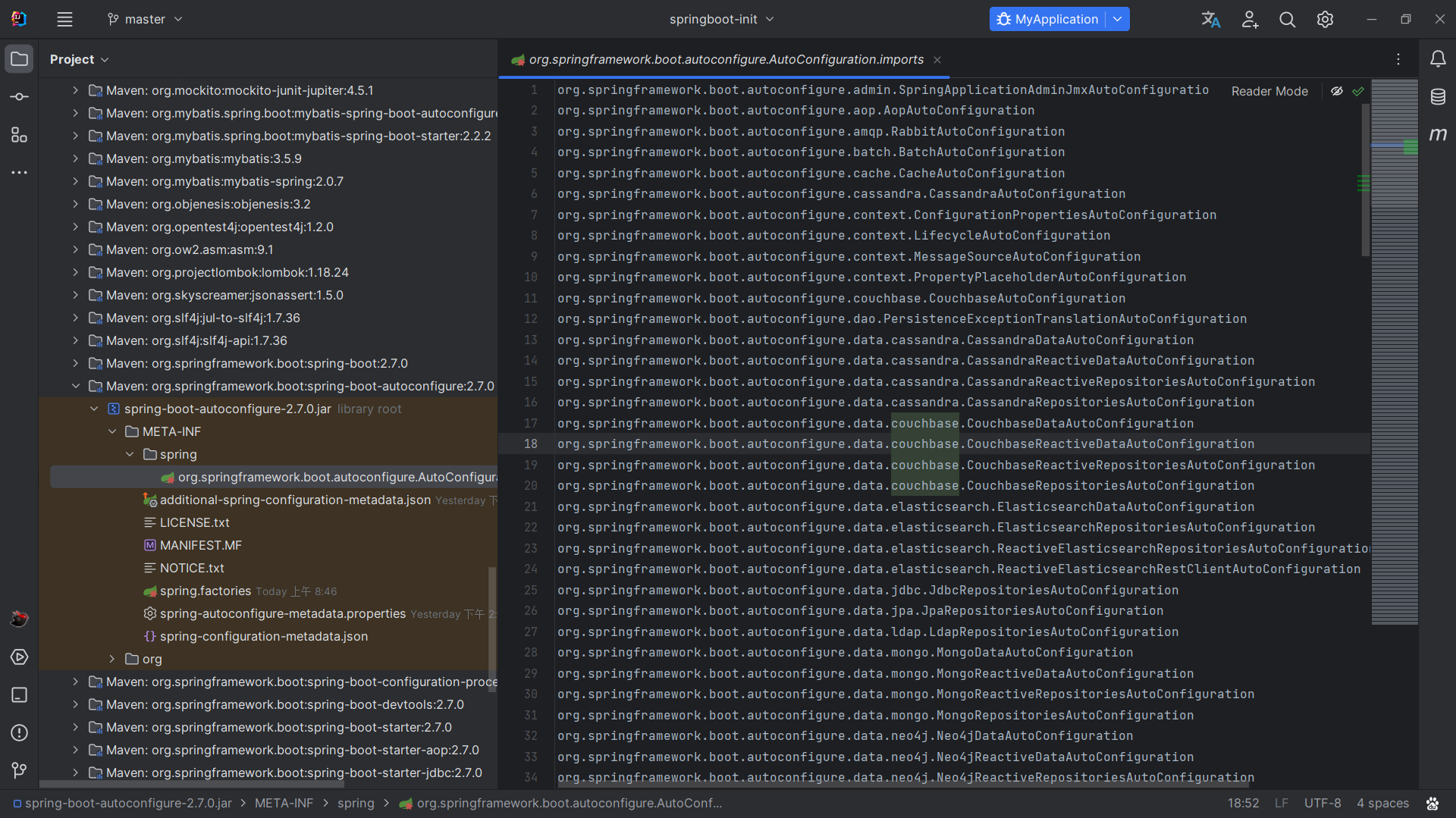
Task: Open editor tab options menu
Action: point(1398,59)
